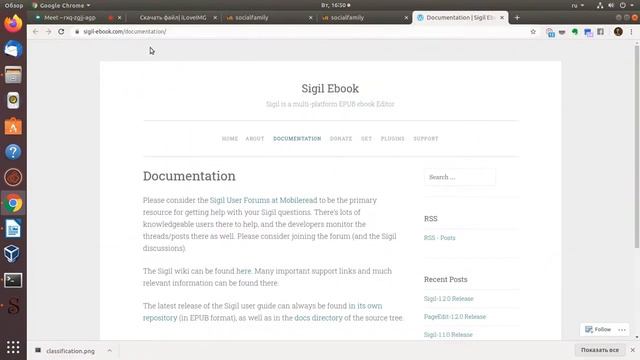Expand classification.png download options chevron
This screenshot has height=360, width=640.
pos(109,351)
